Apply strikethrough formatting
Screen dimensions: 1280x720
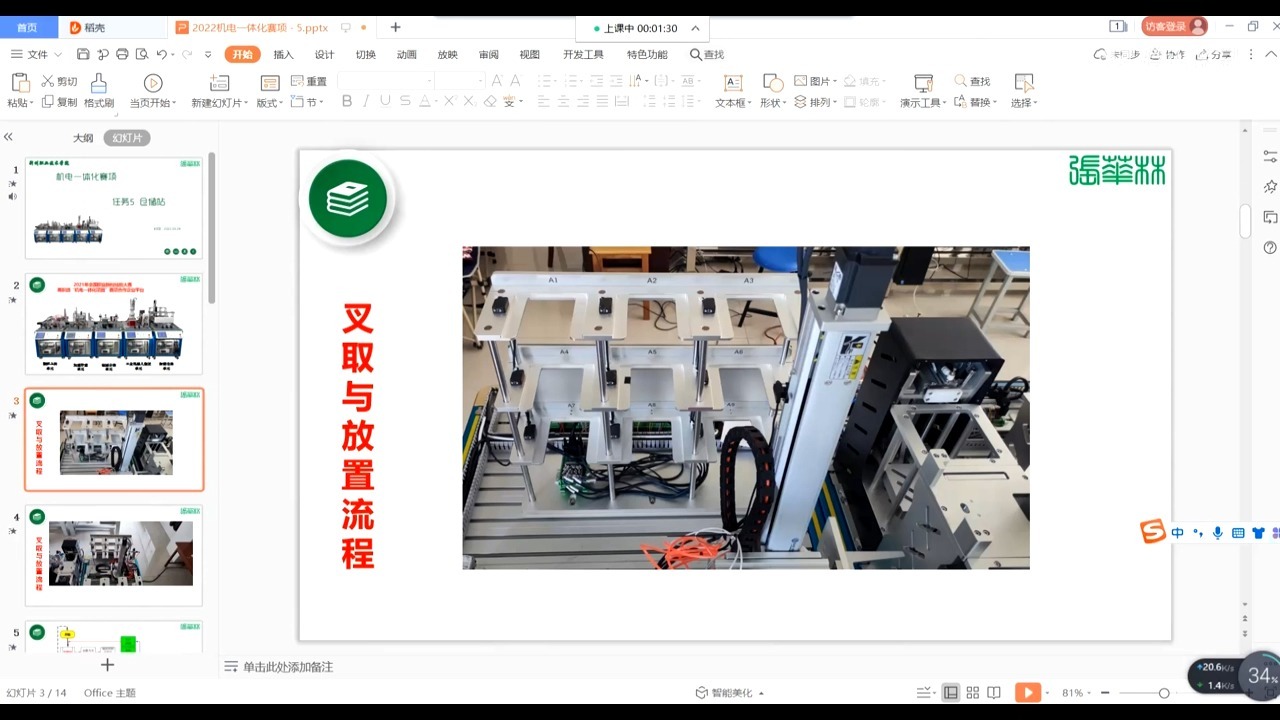(x=405, y=101)
